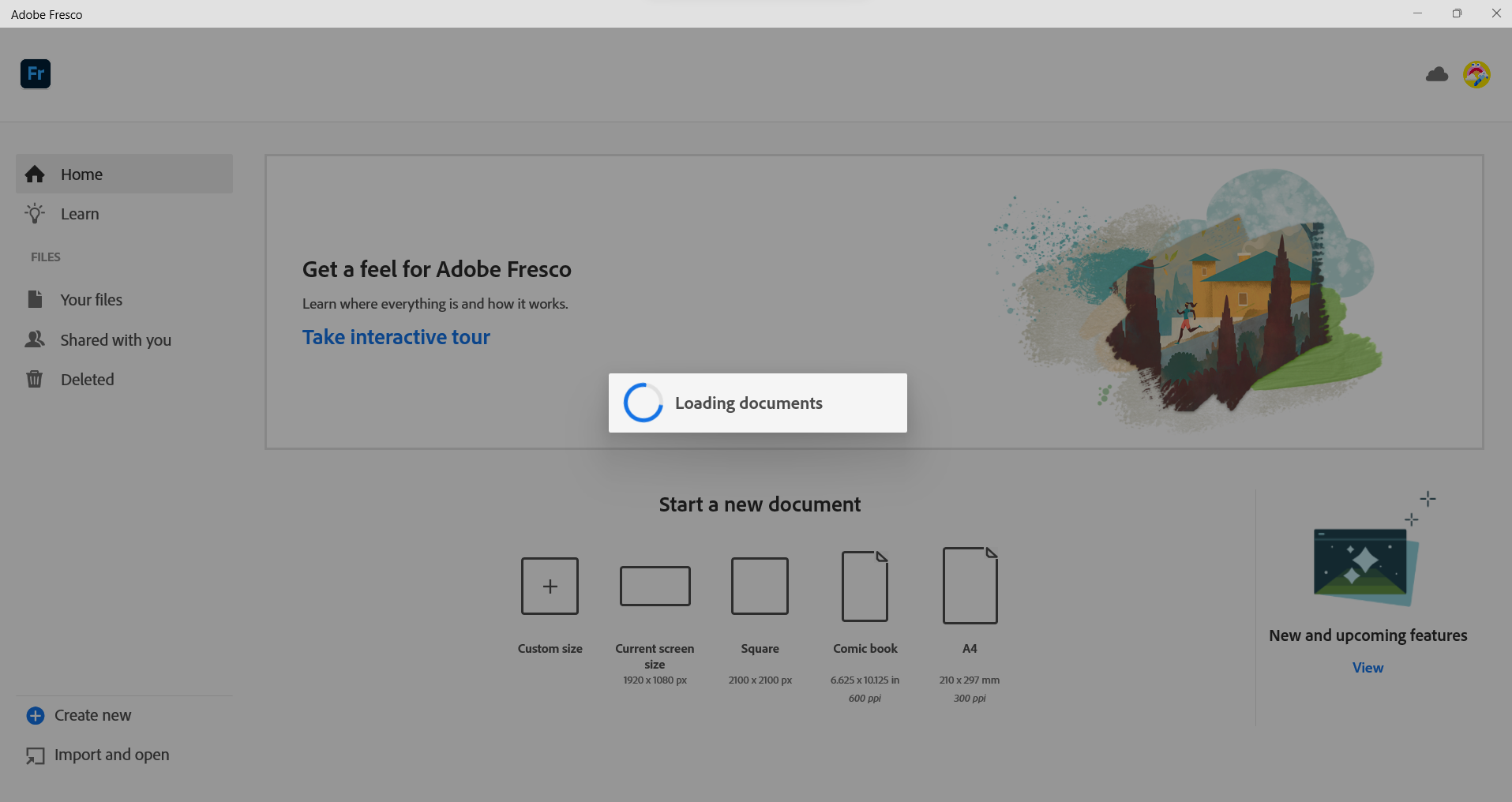Select the Comic book preset

click(865, 586)
